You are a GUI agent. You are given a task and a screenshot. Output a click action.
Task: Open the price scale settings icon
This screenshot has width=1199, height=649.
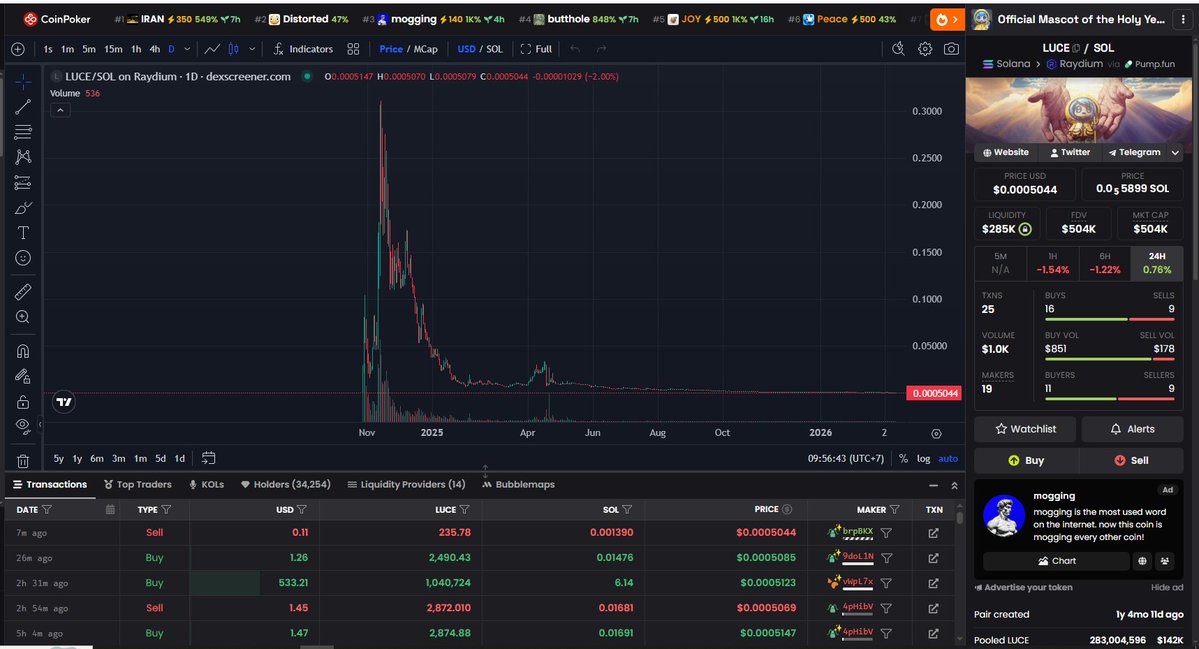(936, 433)
